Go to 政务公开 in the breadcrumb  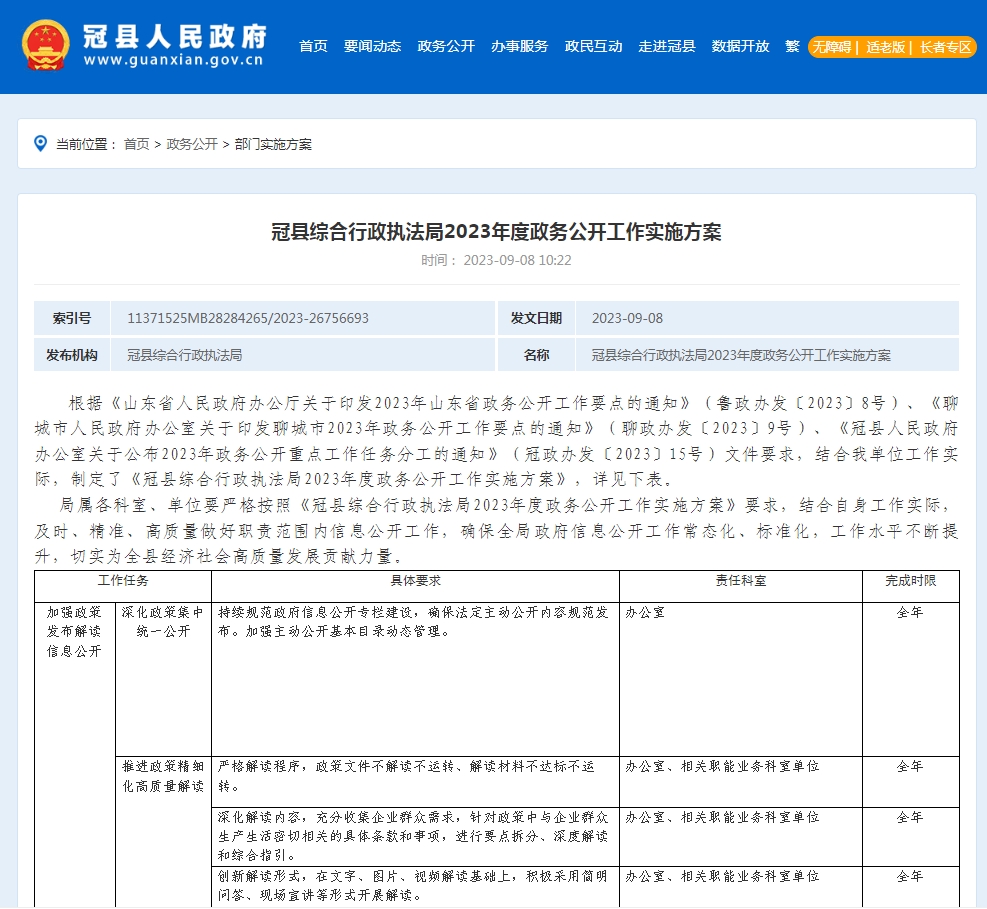192,144
